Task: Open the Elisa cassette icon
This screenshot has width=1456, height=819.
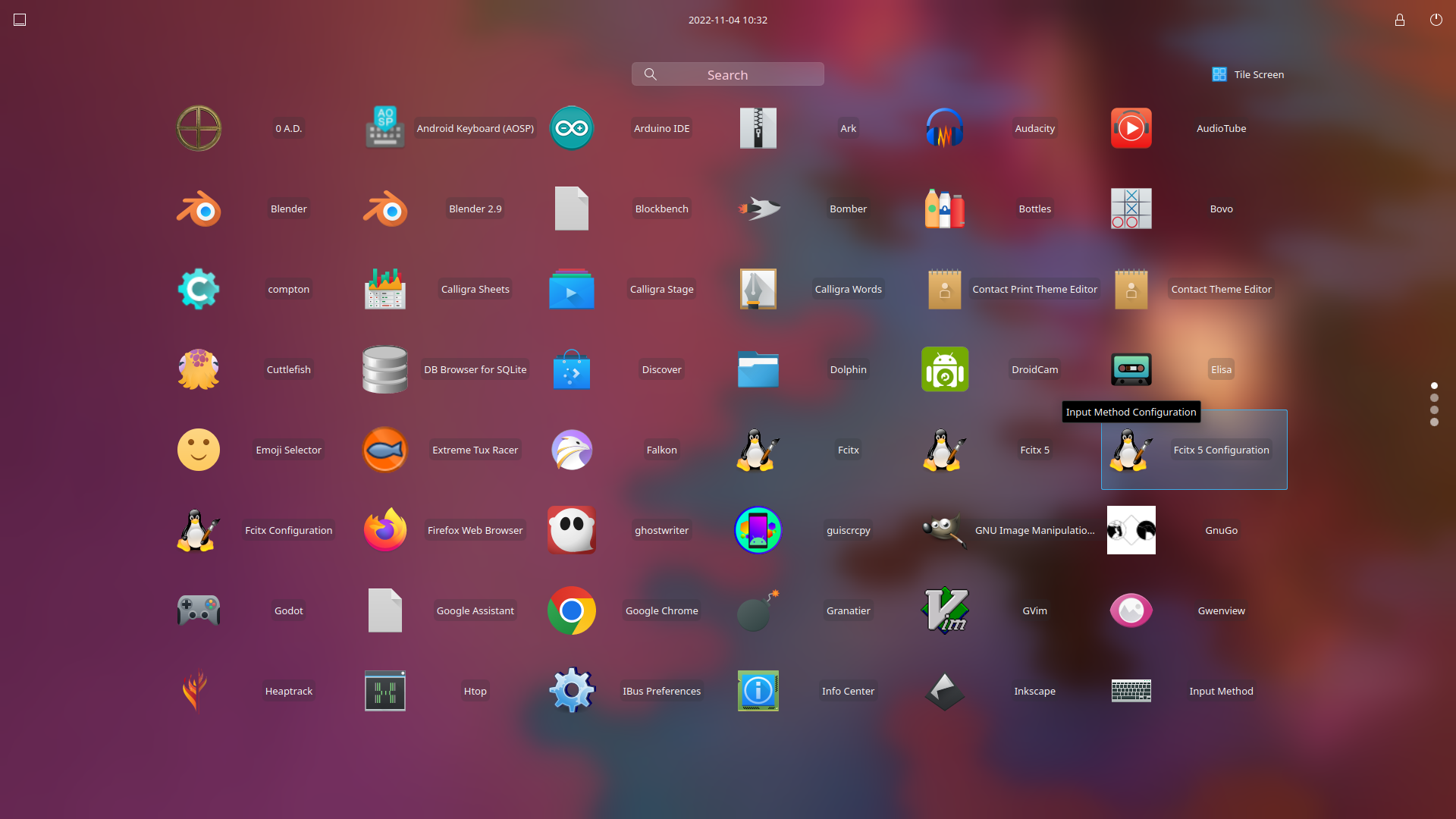Action: [1131, 369]
